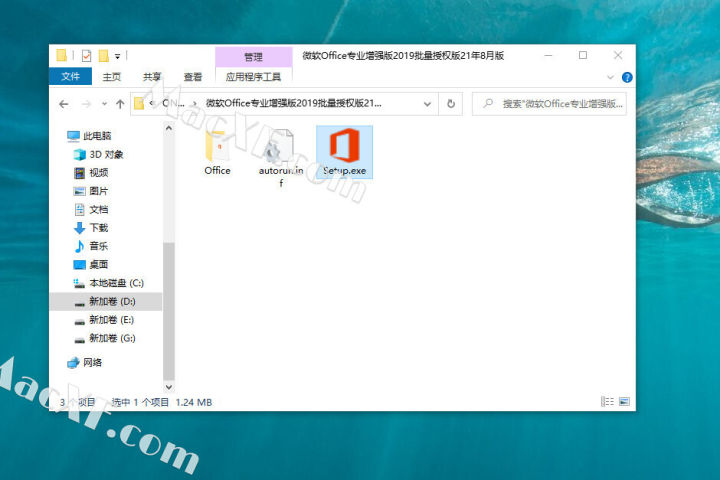Switch to large icons view in status bar
Screen dimensions: 720x480
pos(624,402)
